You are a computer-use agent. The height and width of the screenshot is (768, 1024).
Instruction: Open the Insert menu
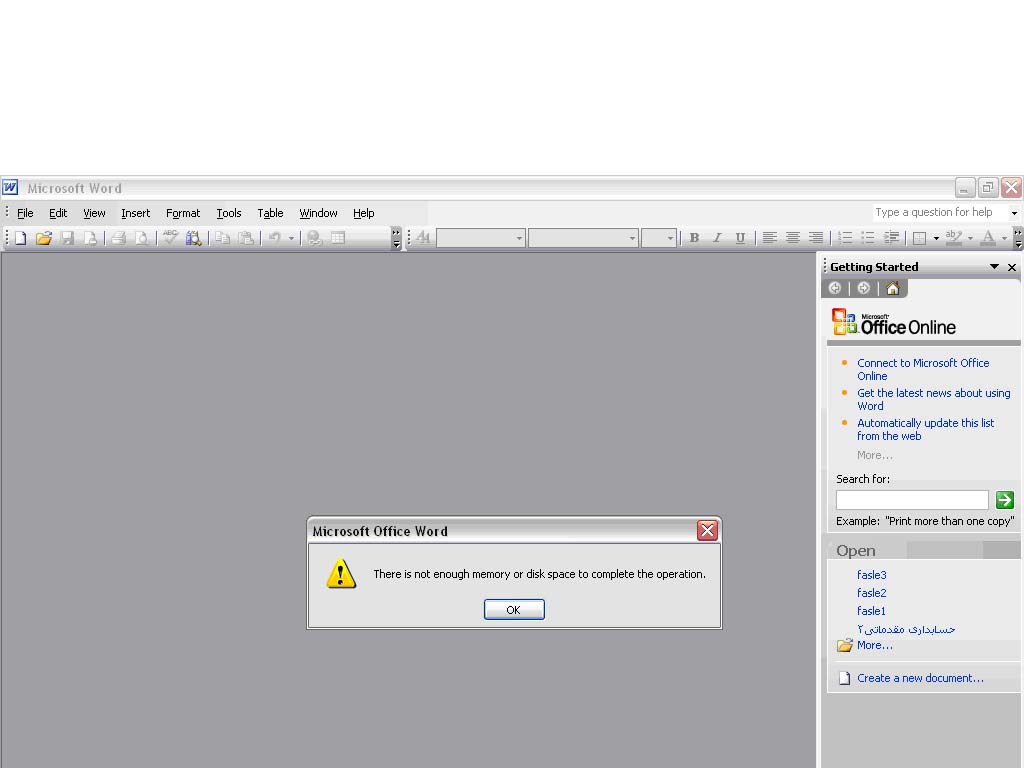[135, 213]
